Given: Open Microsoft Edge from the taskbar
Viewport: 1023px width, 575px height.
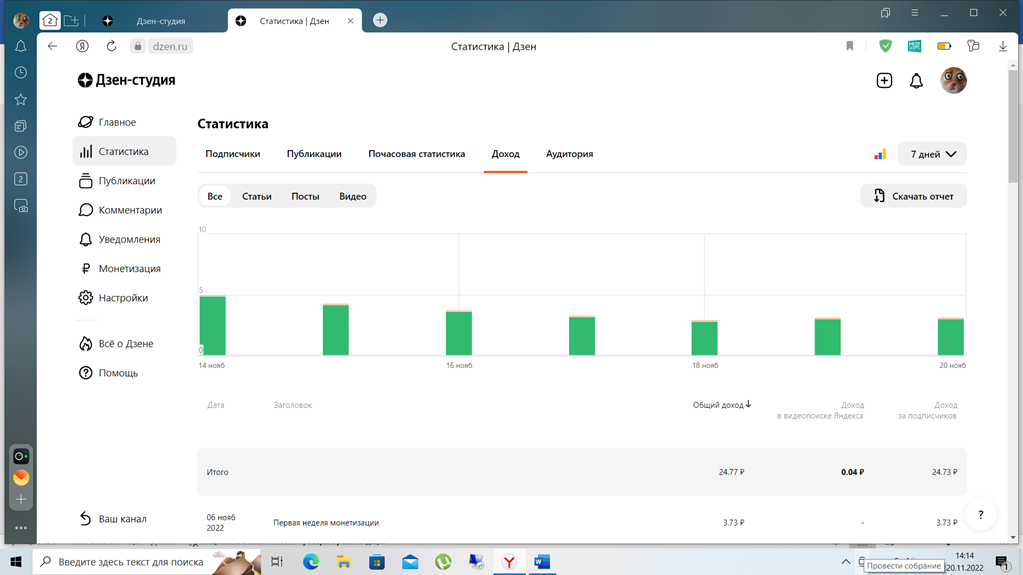Looking at the screenshot, I should click(311, 562).
